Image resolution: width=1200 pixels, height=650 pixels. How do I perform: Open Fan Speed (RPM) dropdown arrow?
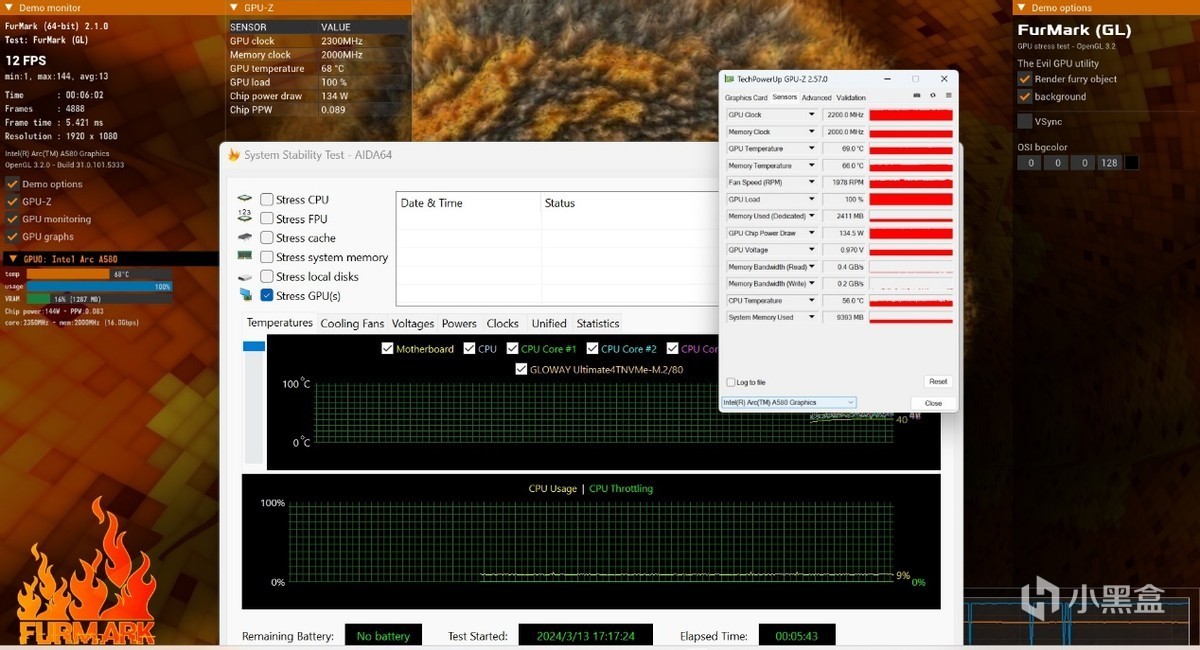tap(812, 182)
